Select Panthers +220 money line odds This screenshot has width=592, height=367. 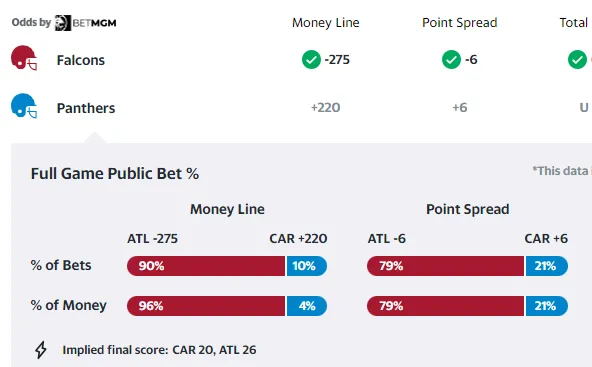click(325, 108)
